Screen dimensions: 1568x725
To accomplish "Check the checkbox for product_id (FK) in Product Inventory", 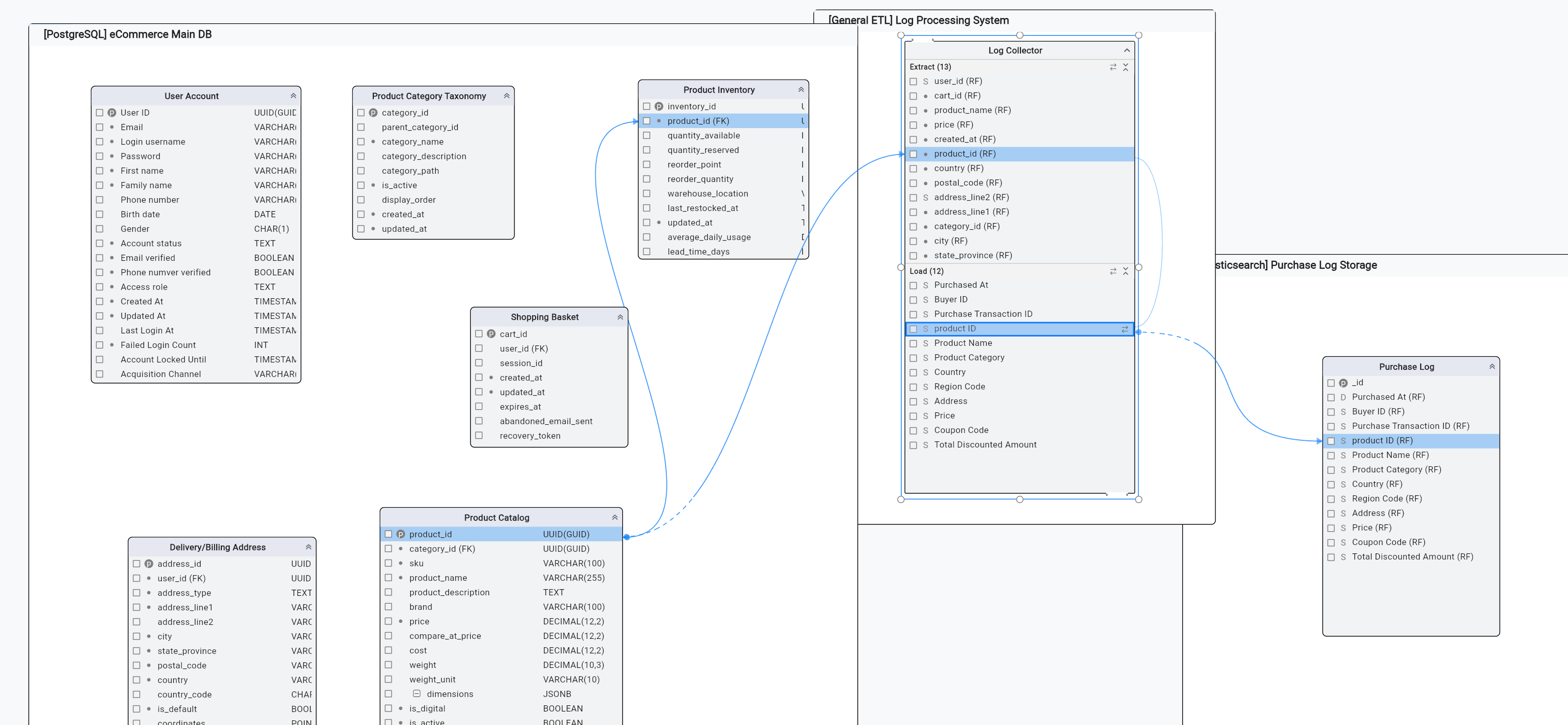I will 647,120.
